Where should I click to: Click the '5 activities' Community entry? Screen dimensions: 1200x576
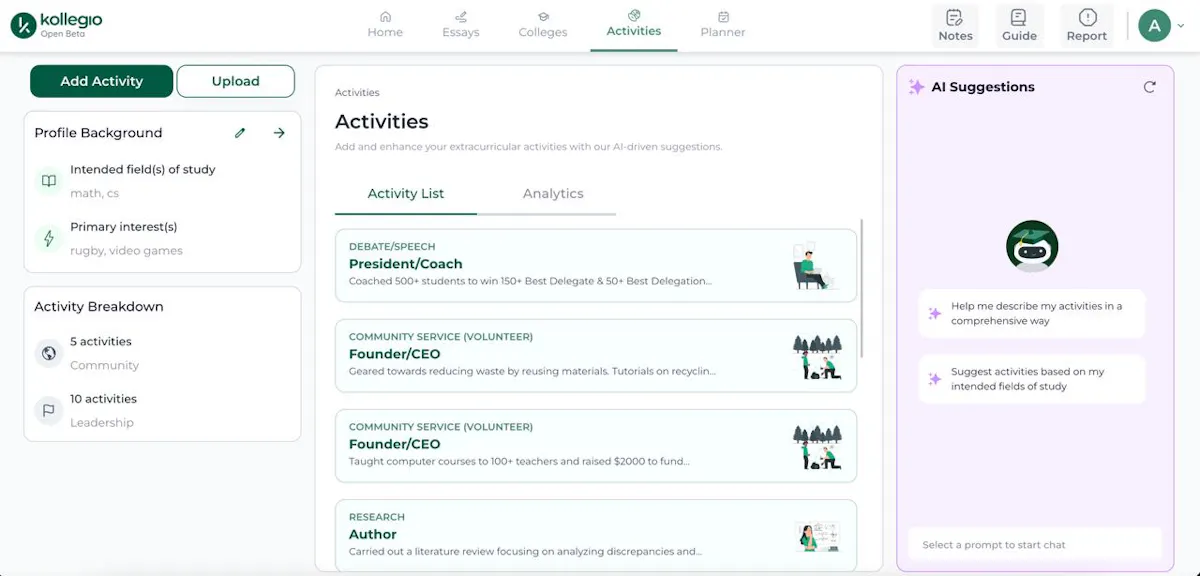(101, 342)
